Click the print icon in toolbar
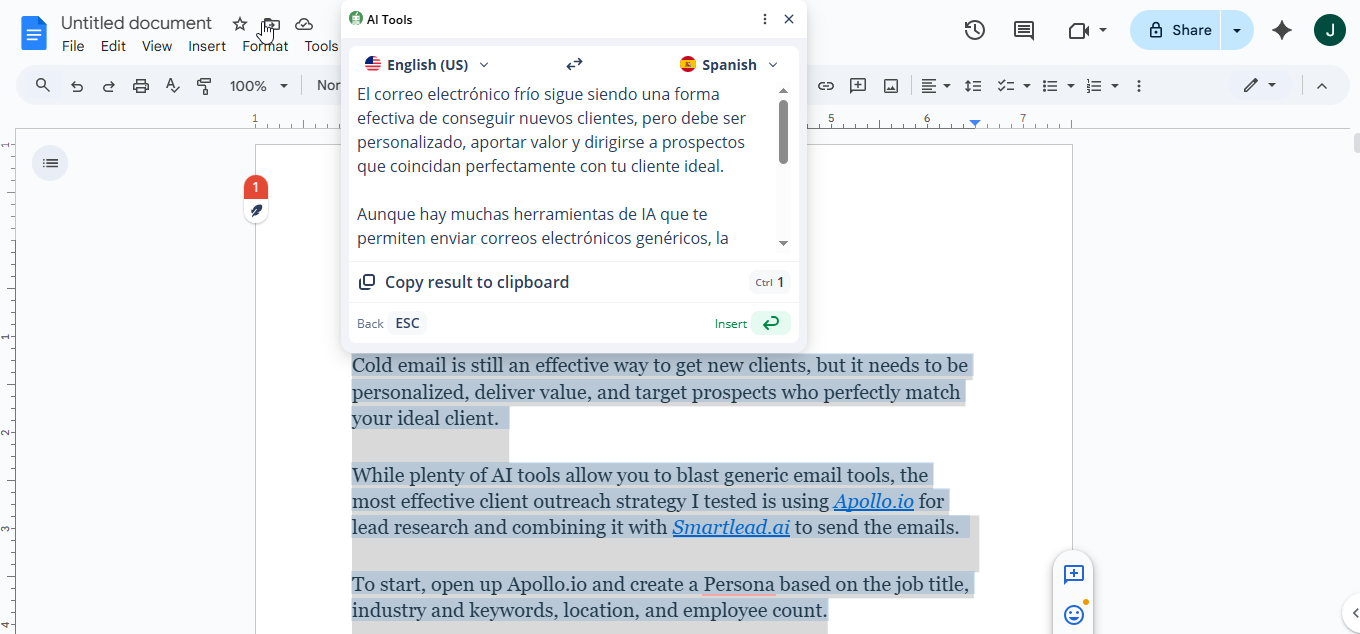The image size is (1360, 634). pos(141,86)
